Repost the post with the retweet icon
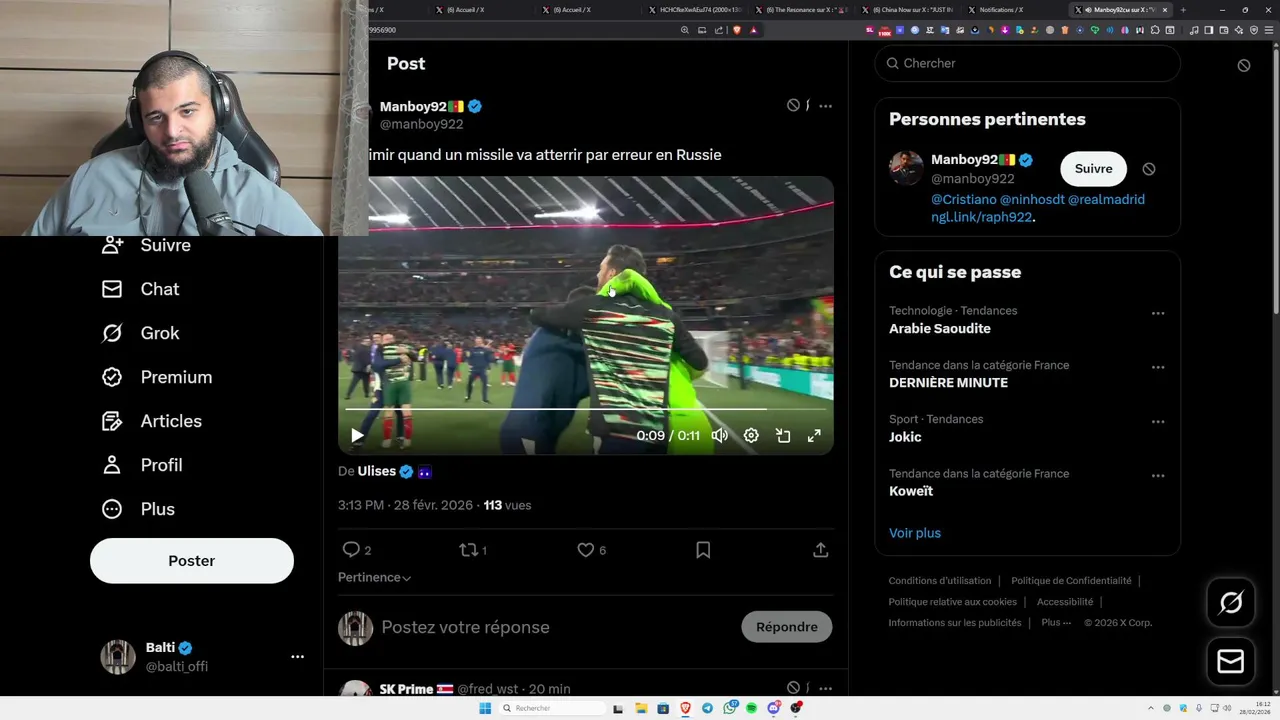 coord(468,550)
